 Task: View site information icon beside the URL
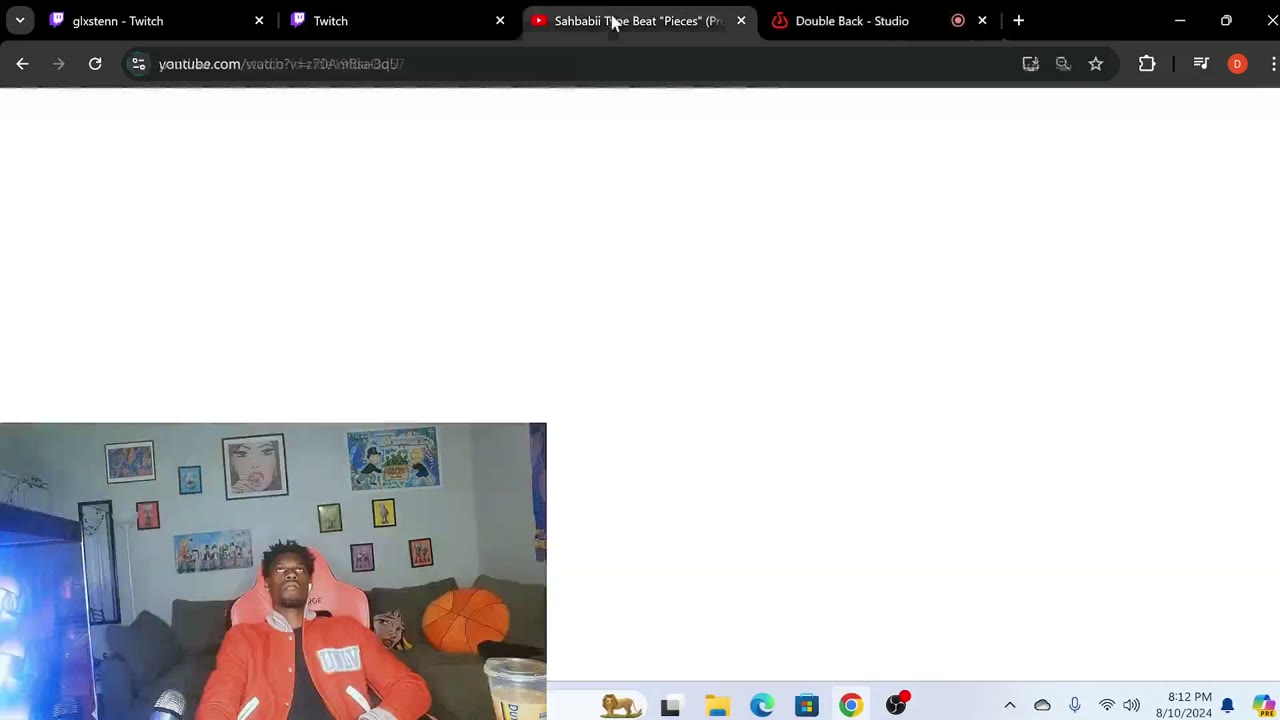(x=138, y=64)
